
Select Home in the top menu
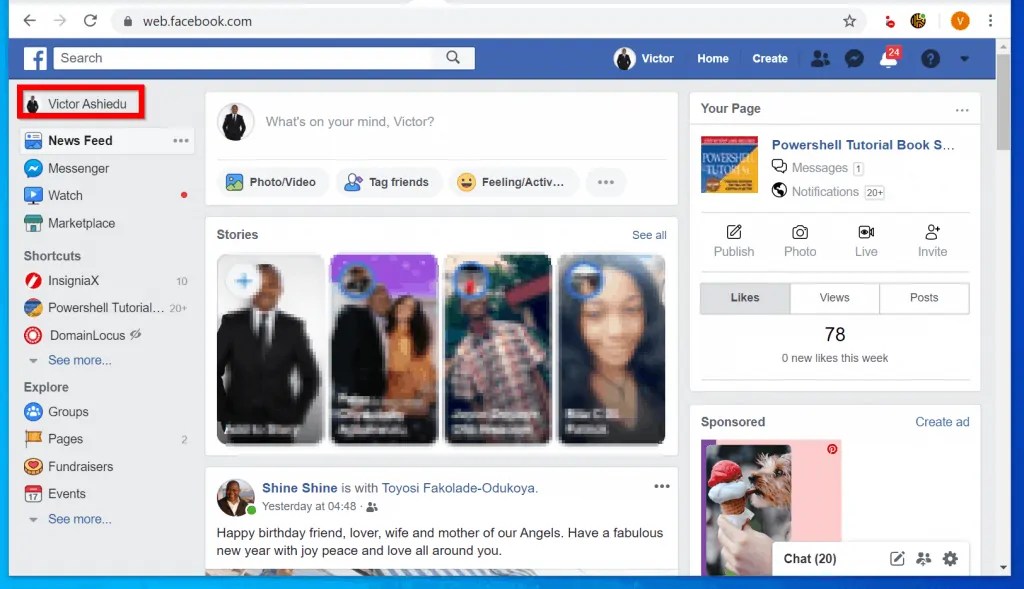click(x=712, y=58)
